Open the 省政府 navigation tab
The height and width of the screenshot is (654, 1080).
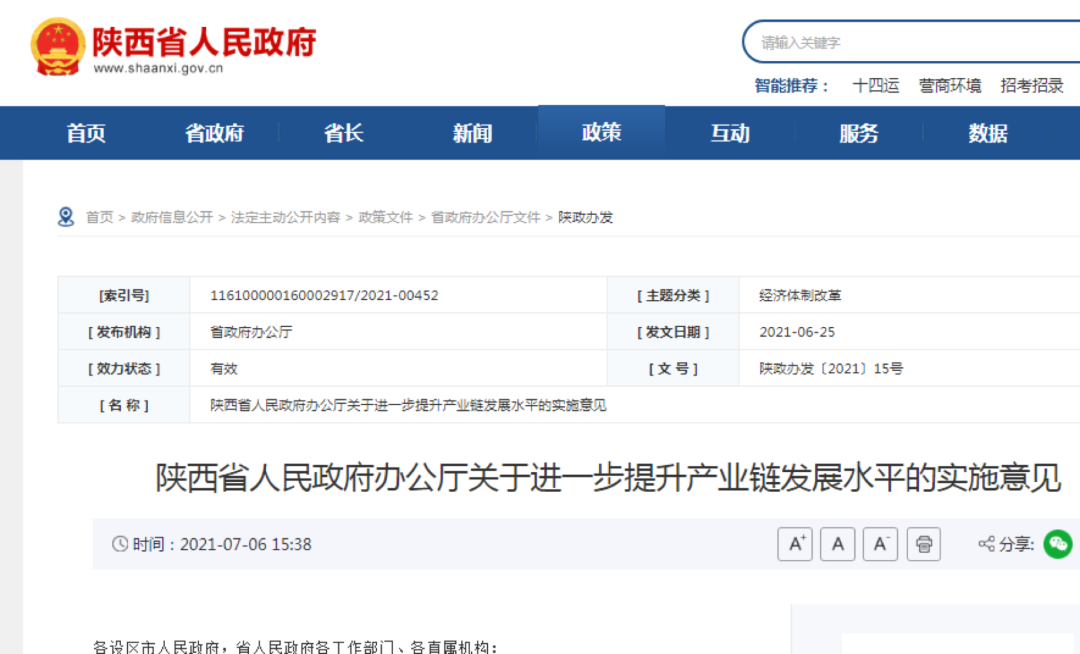pos(214,133)
